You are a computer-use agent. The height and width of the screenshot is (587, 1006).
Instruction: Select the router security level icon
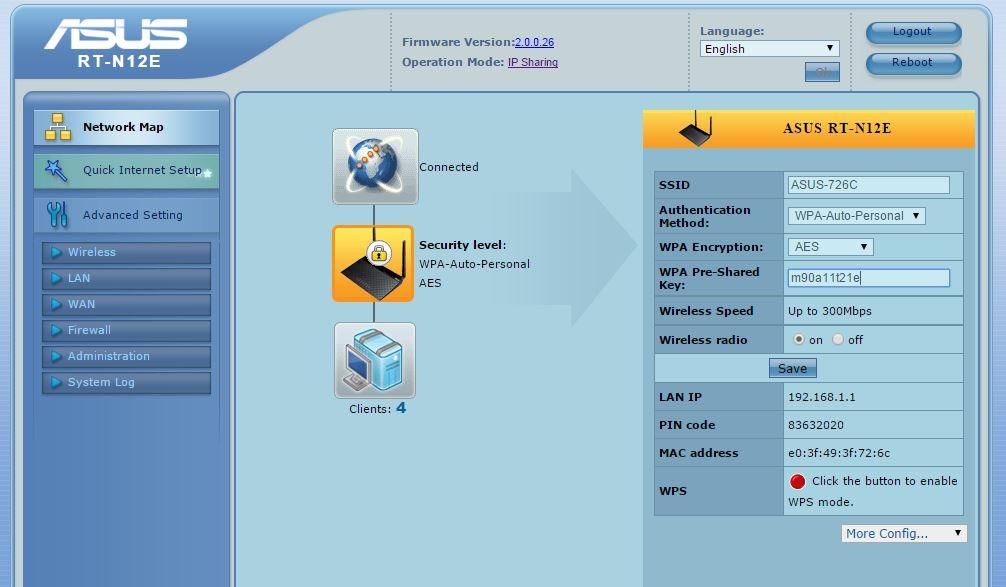click(x=373, y=263)
